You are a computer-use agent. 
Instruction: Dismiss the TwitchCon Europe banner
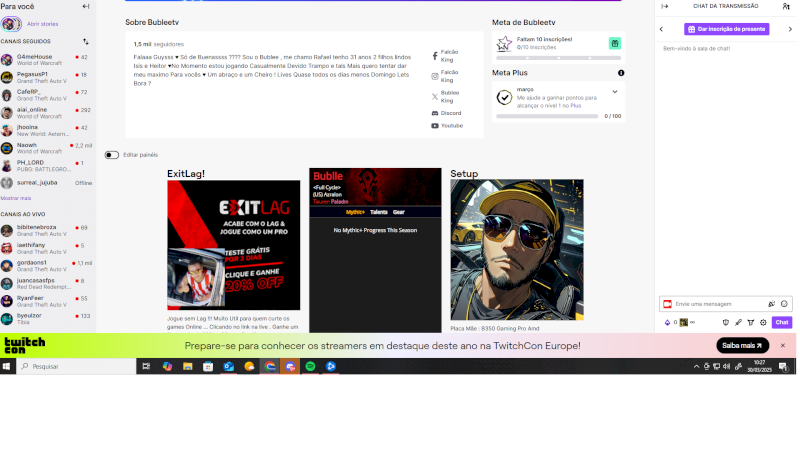(783, 346)
